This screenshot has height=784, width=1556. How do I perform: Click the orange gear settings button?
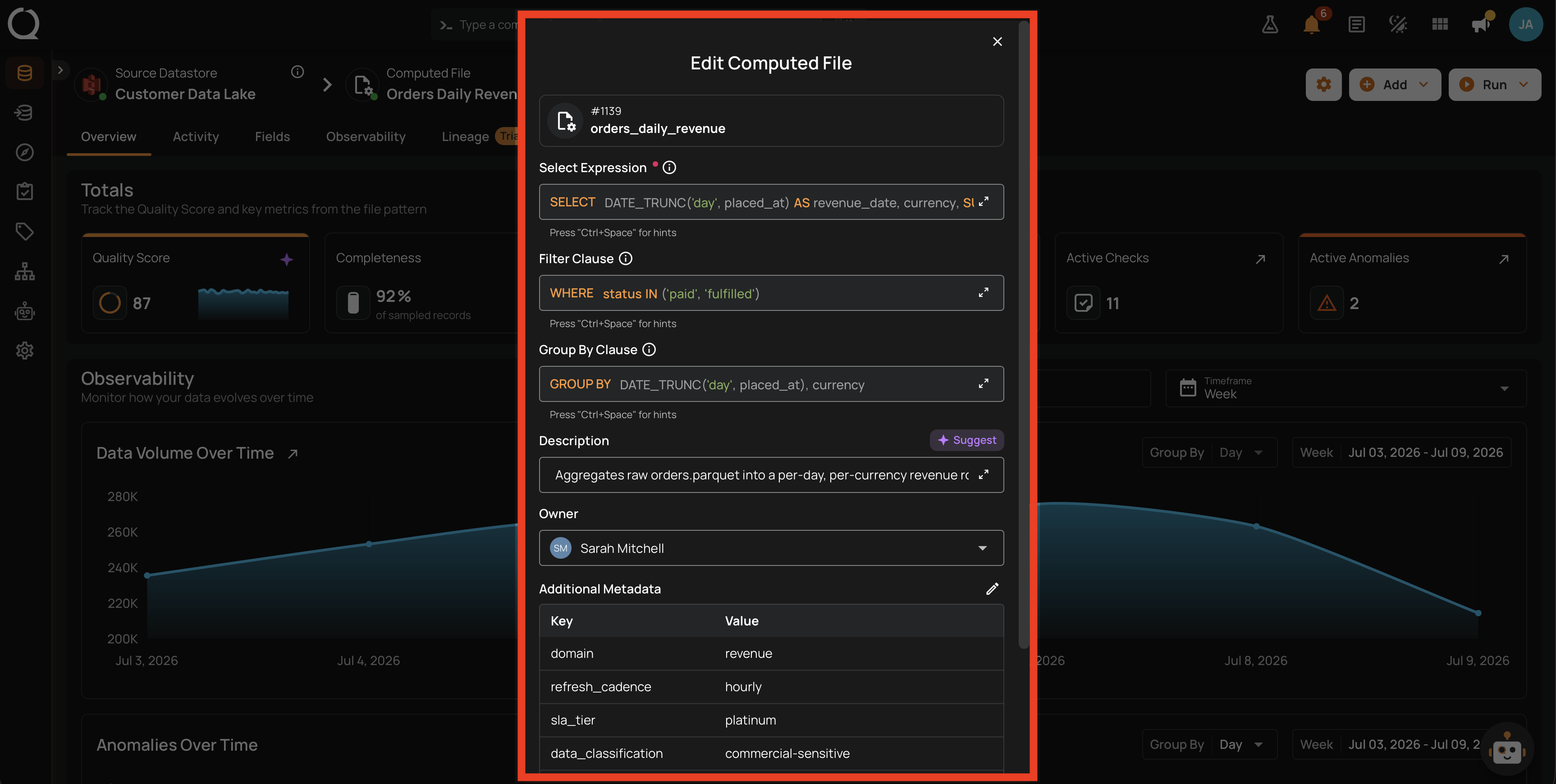point(1323,85)
